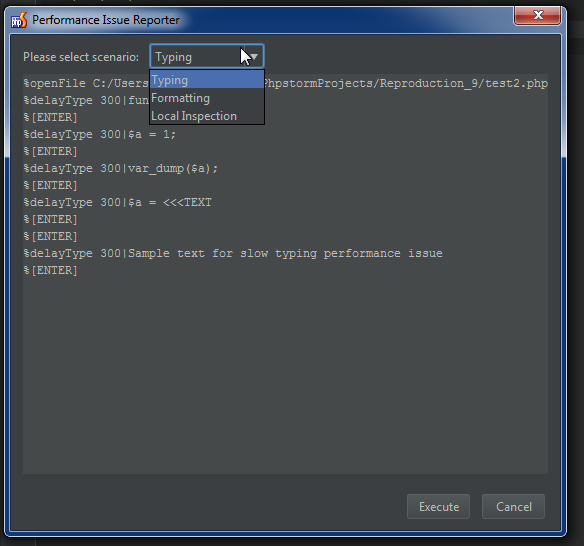Image resolution: width=584 pixels, height=546 pixels.
Task: Click the Performance Issue Reporter title text
Action: [106, 20]
